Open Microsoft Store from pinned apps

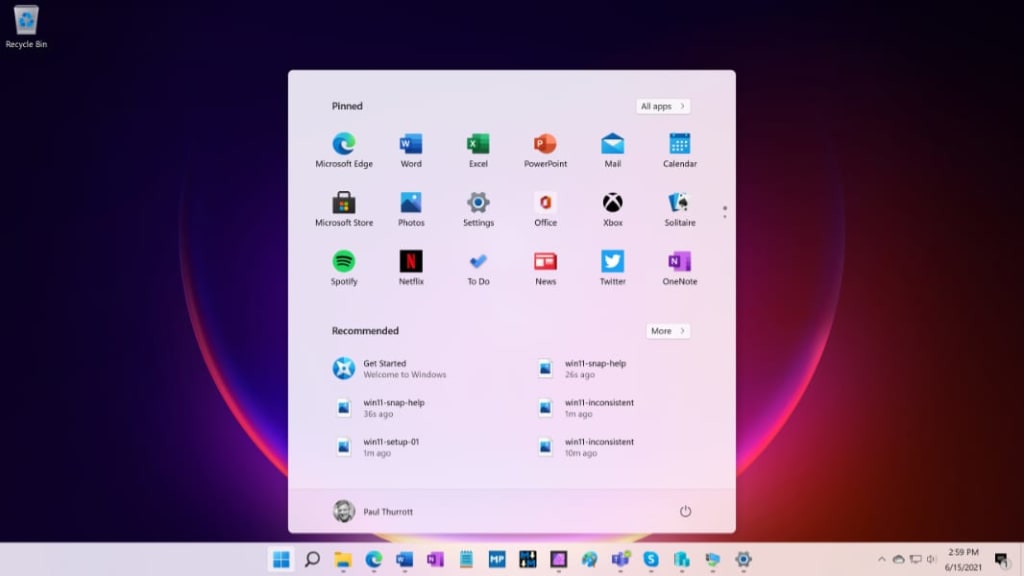tap(344, 209)
